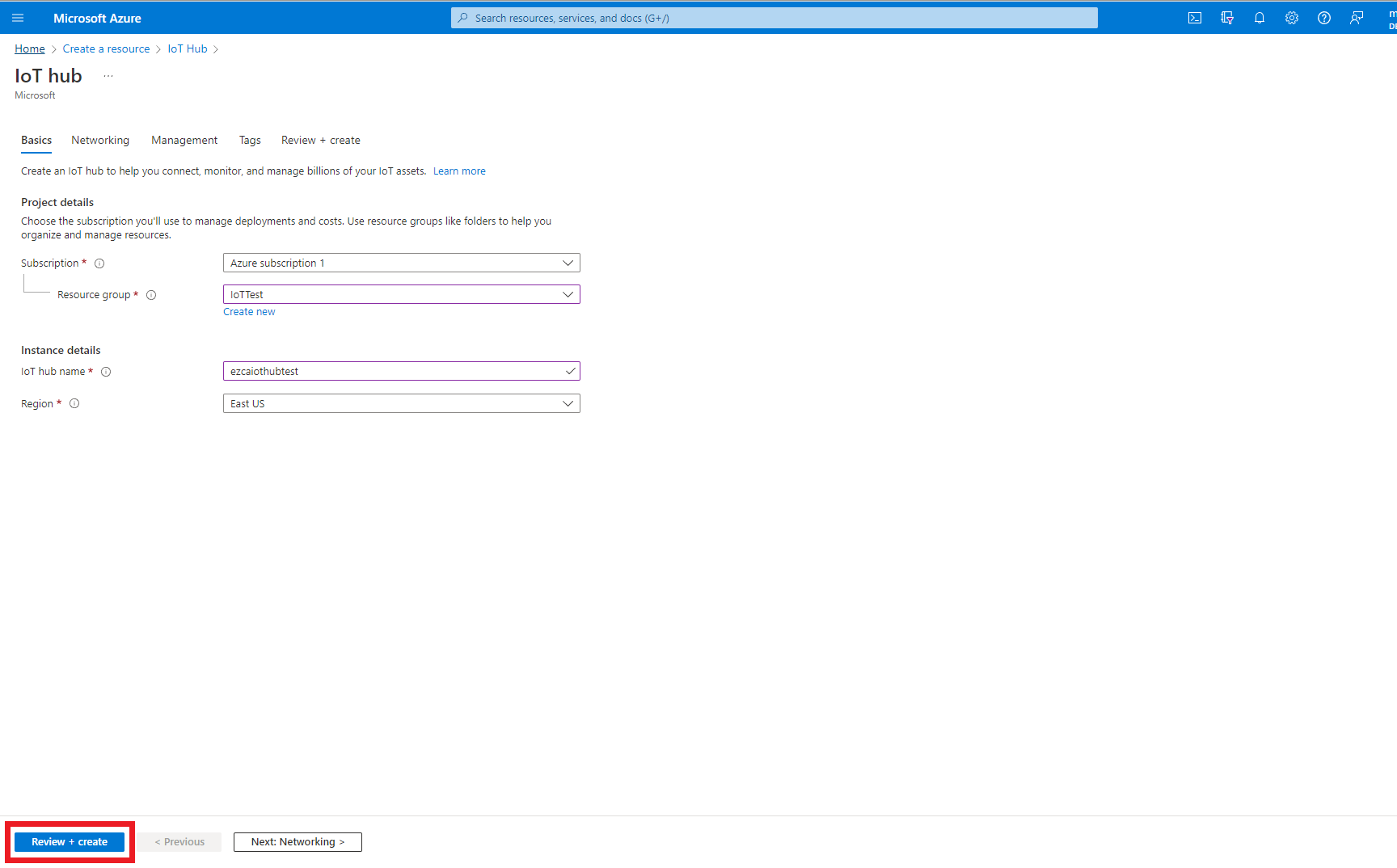Click the IoT hub name input field
Screen dimensions: 1397x868
[402, 371]
